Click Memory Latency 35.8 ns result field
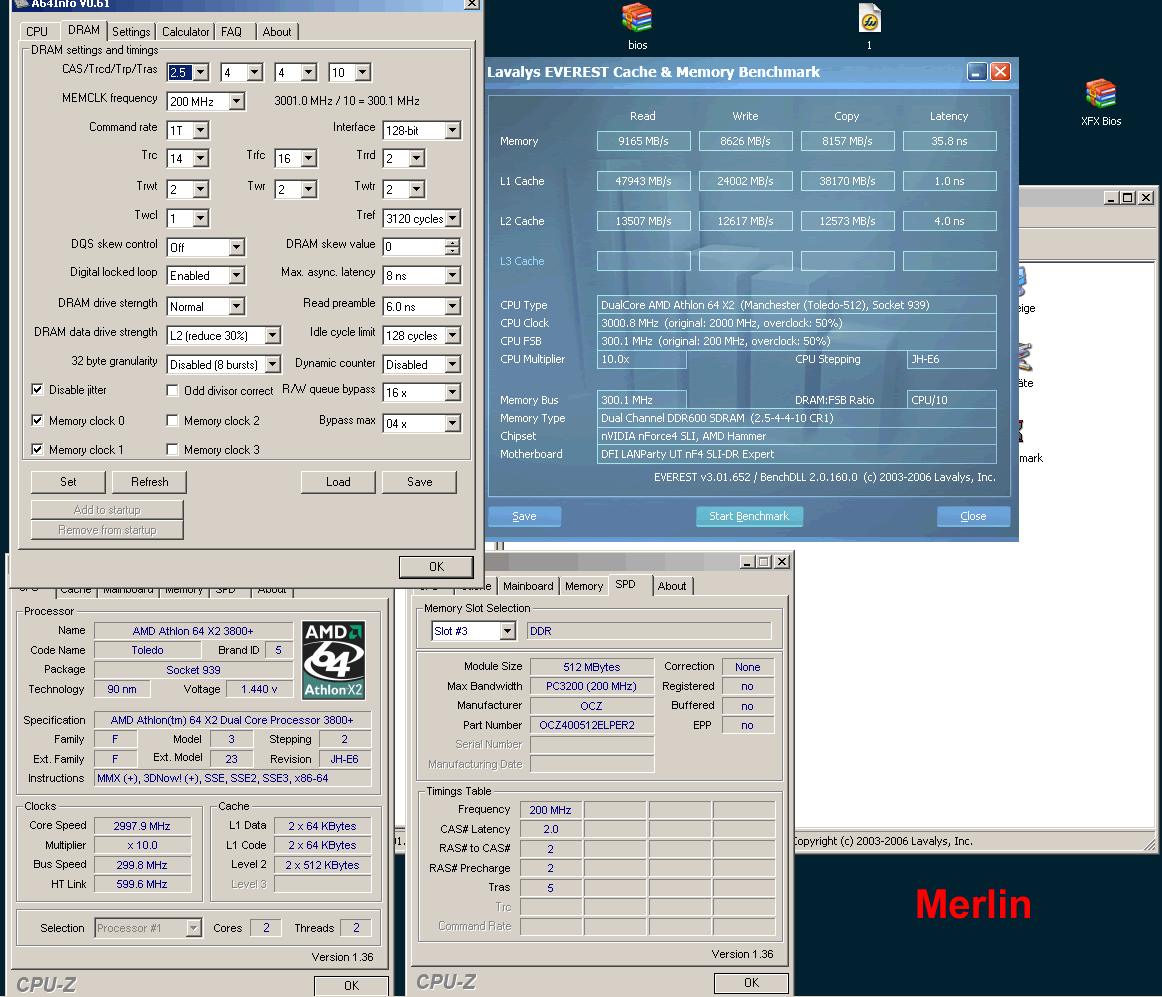The image size is (1162, 997). tap(949, 141)
